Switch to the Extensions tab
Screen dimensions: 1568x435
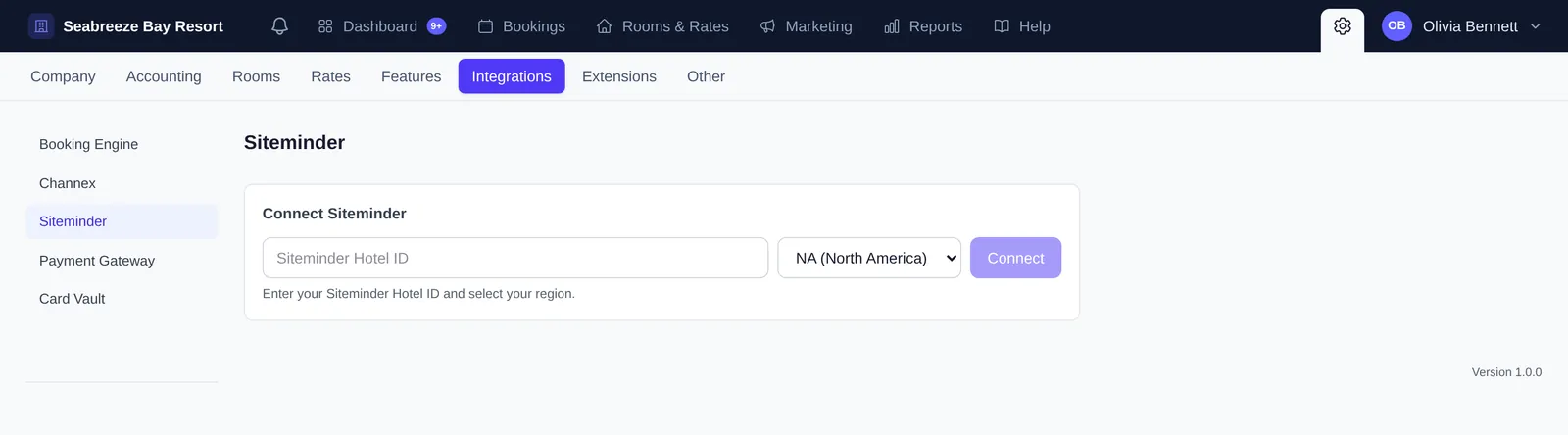(x=619, y=76)
